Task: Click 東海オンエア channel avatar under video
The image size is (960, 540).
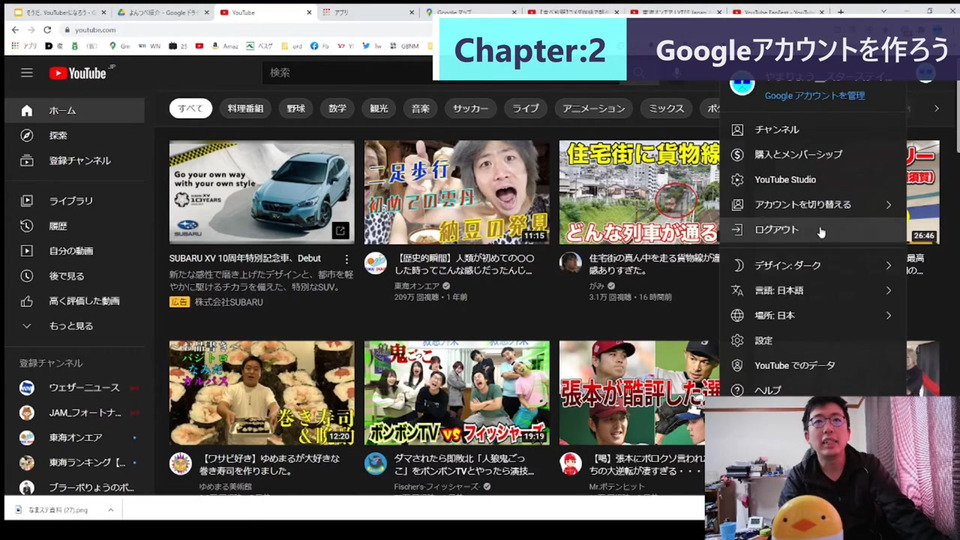Action: click(375, 263)
